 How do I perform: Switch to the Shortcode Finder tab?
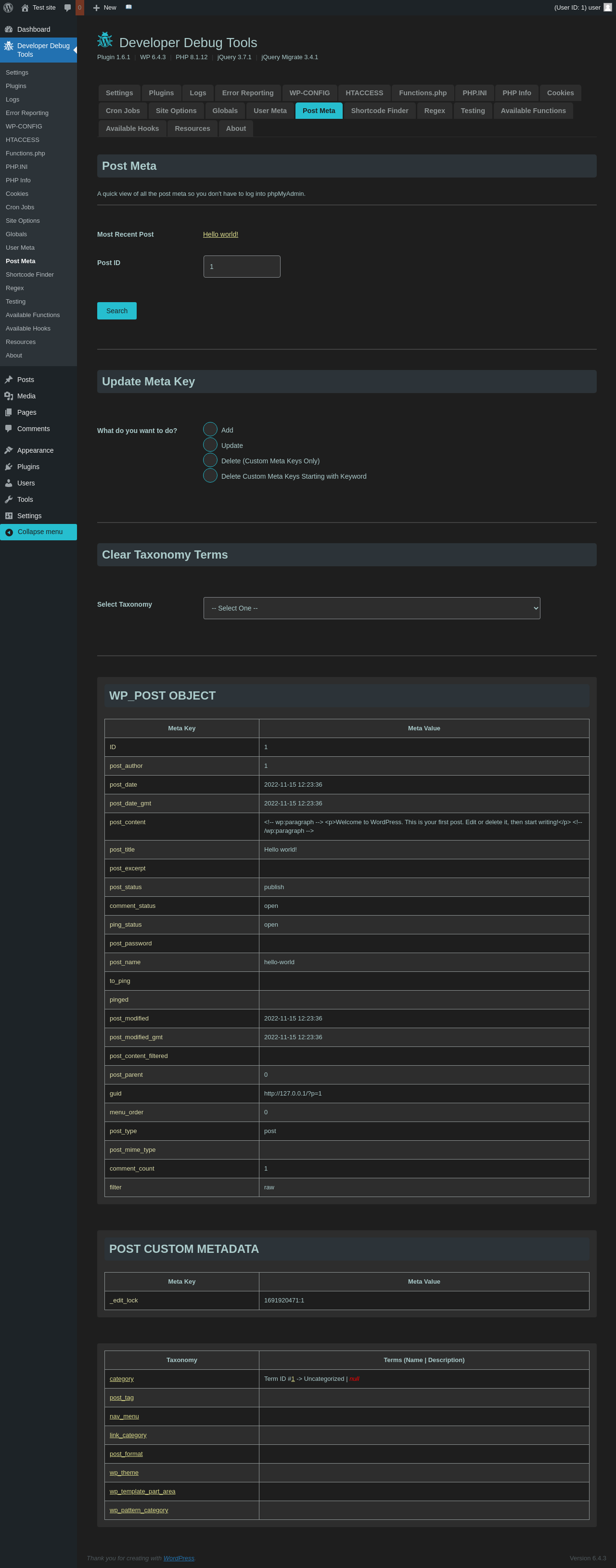click(379, 111)
